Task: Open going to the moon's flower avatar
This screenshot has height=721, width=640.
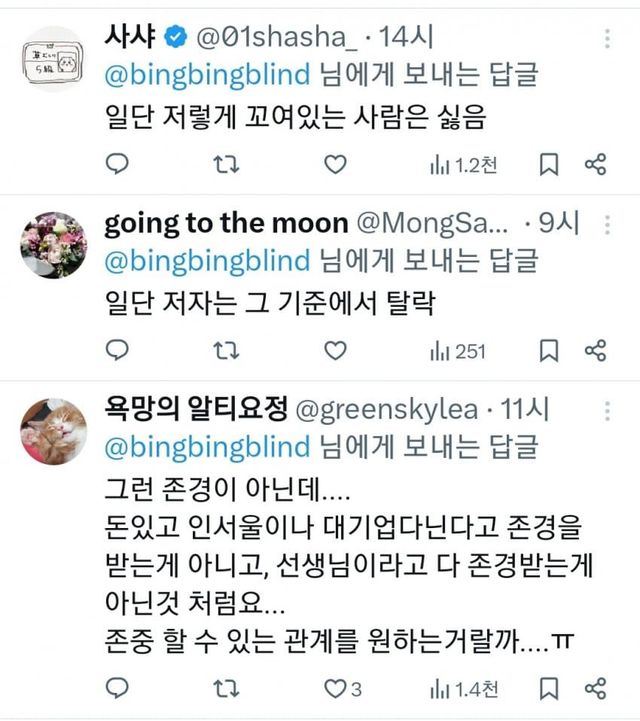Action: pos(54,245)
